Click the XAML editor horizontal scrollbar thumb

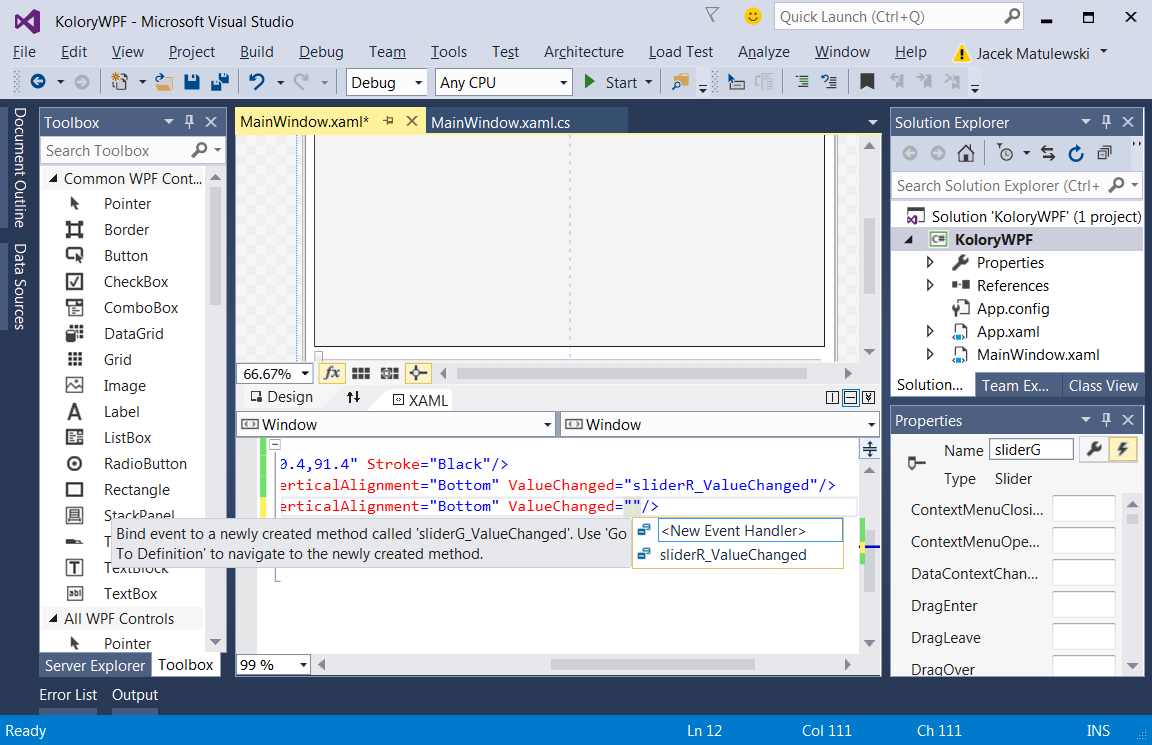click(652, 665)
